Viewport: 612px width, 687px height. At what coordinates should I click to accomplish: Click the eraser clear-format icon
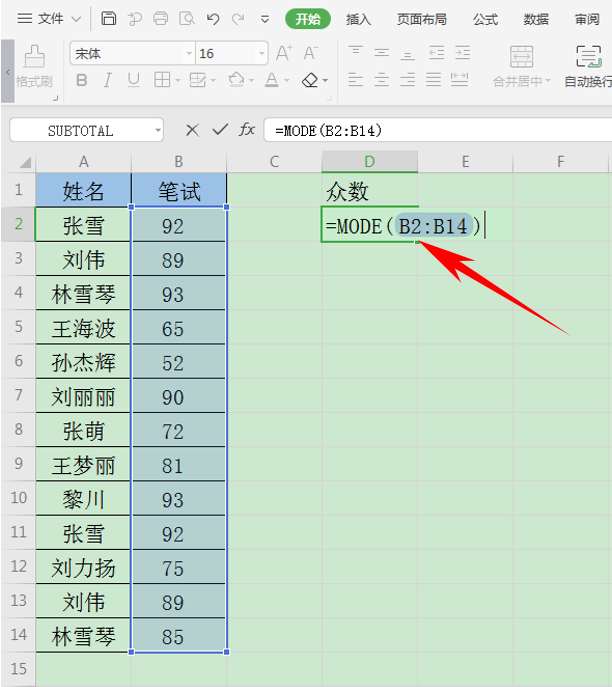tap(310, 80)
